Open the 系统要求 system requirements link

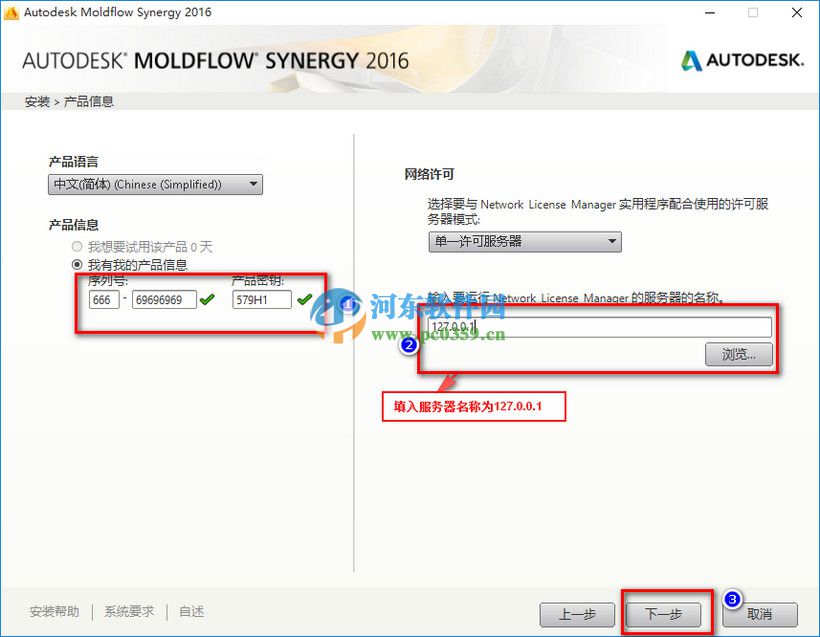127,610
